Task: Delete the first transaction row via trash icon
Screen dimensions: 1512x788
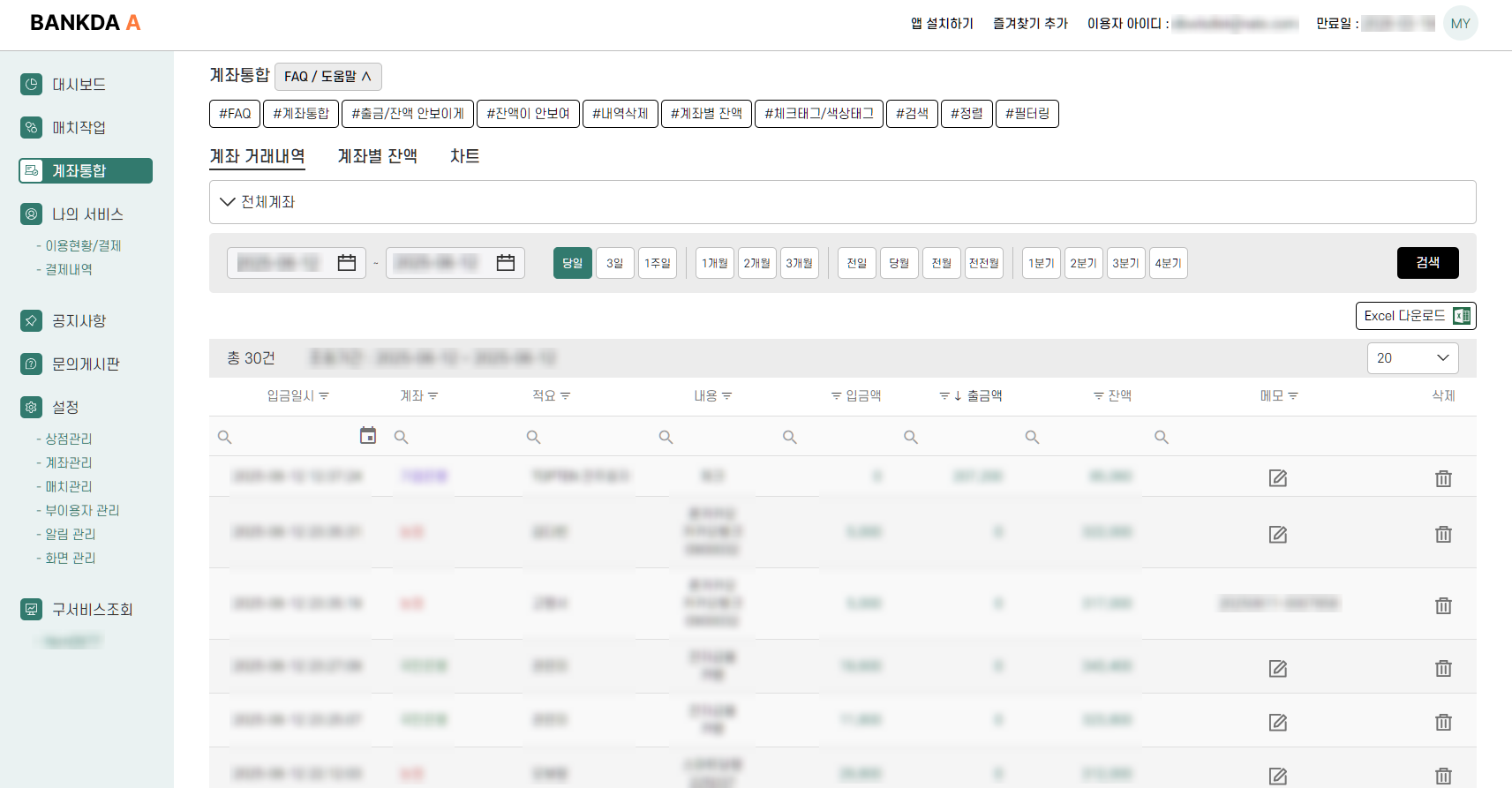Action: click(x=1443, y=478)
